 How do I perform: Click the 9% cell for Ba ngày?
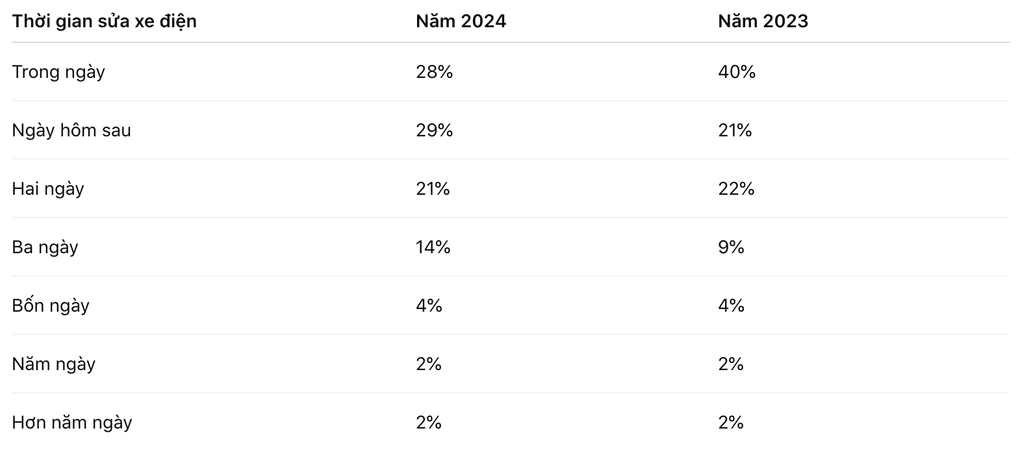point(731,248)
